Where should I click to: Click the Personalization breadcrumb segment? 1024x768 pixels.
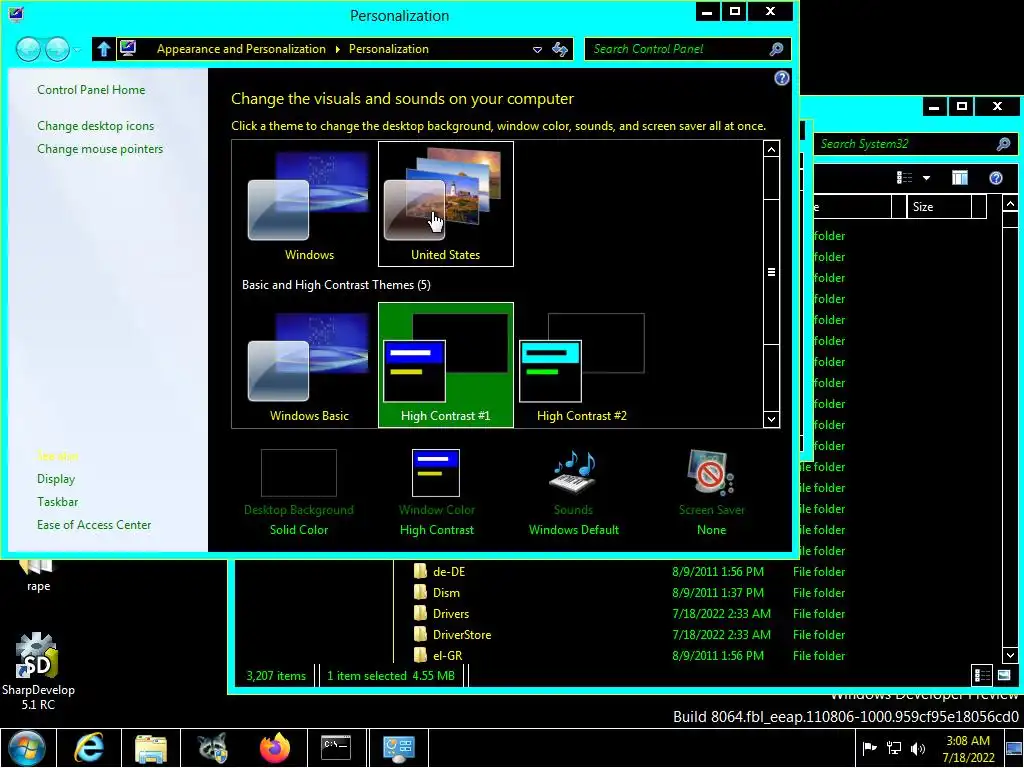(389, 49)
